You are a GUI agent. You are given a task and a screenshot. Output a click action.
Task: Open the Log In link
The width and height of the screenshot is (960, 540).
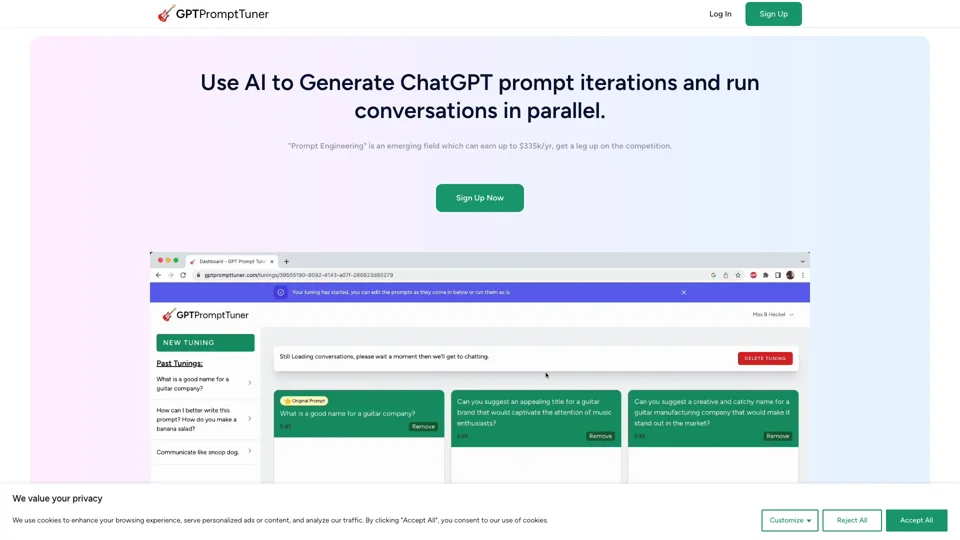pyautogui.click(x=720, y=14)
